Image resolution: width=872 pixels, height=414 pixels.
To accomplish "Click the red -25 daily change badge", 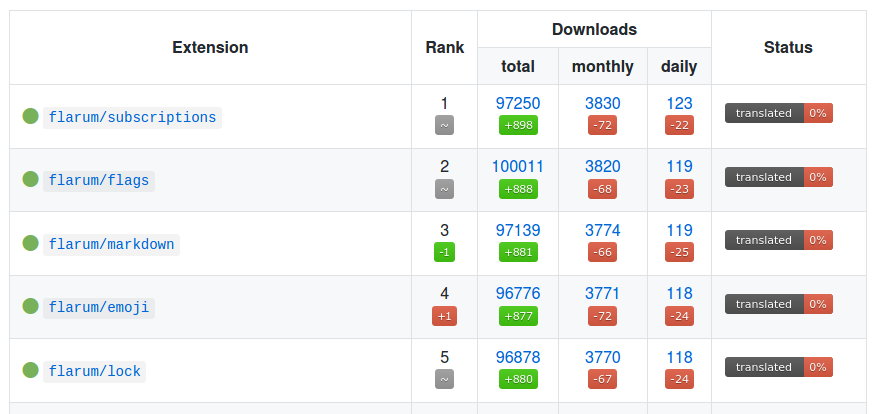I will [x=679, y=252].
